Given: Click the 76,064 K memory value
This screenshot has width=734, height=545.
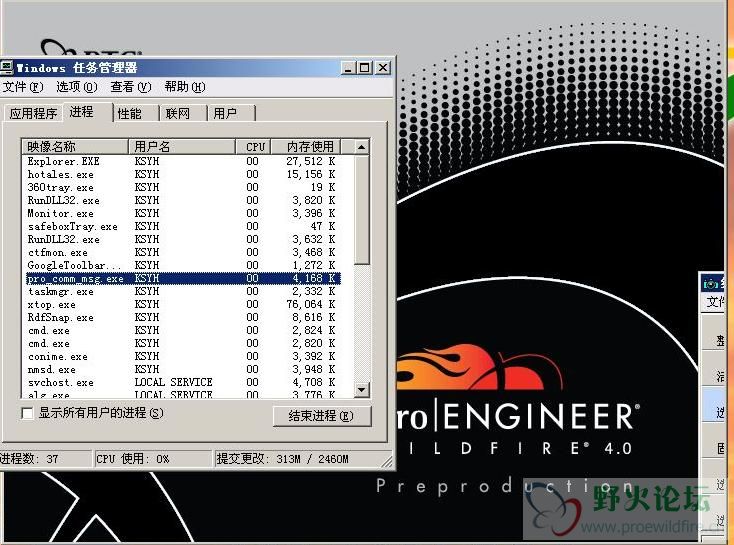Looking at the screenshot, I should tap(311, 305).
